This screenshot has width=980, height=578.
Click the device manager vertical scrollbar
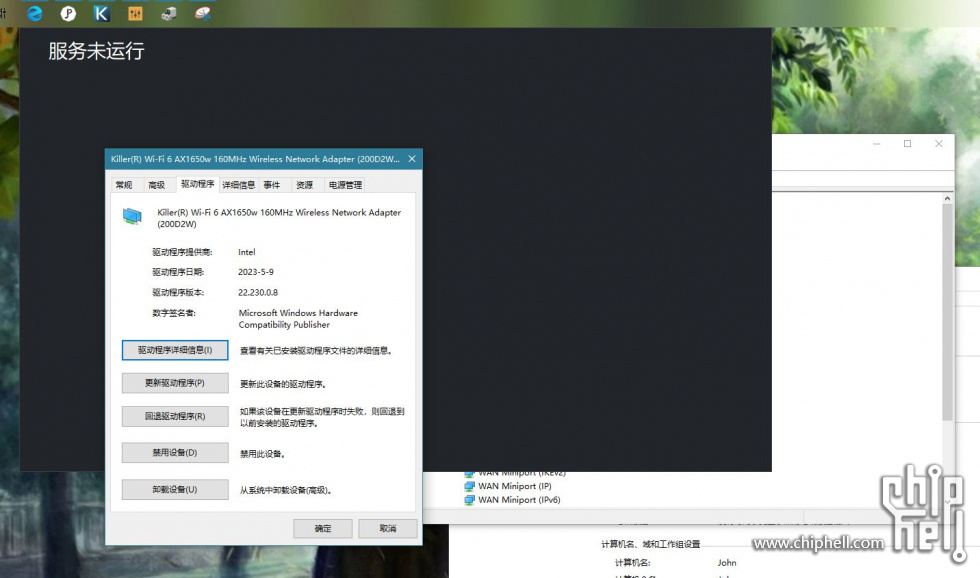click(948, 311)
